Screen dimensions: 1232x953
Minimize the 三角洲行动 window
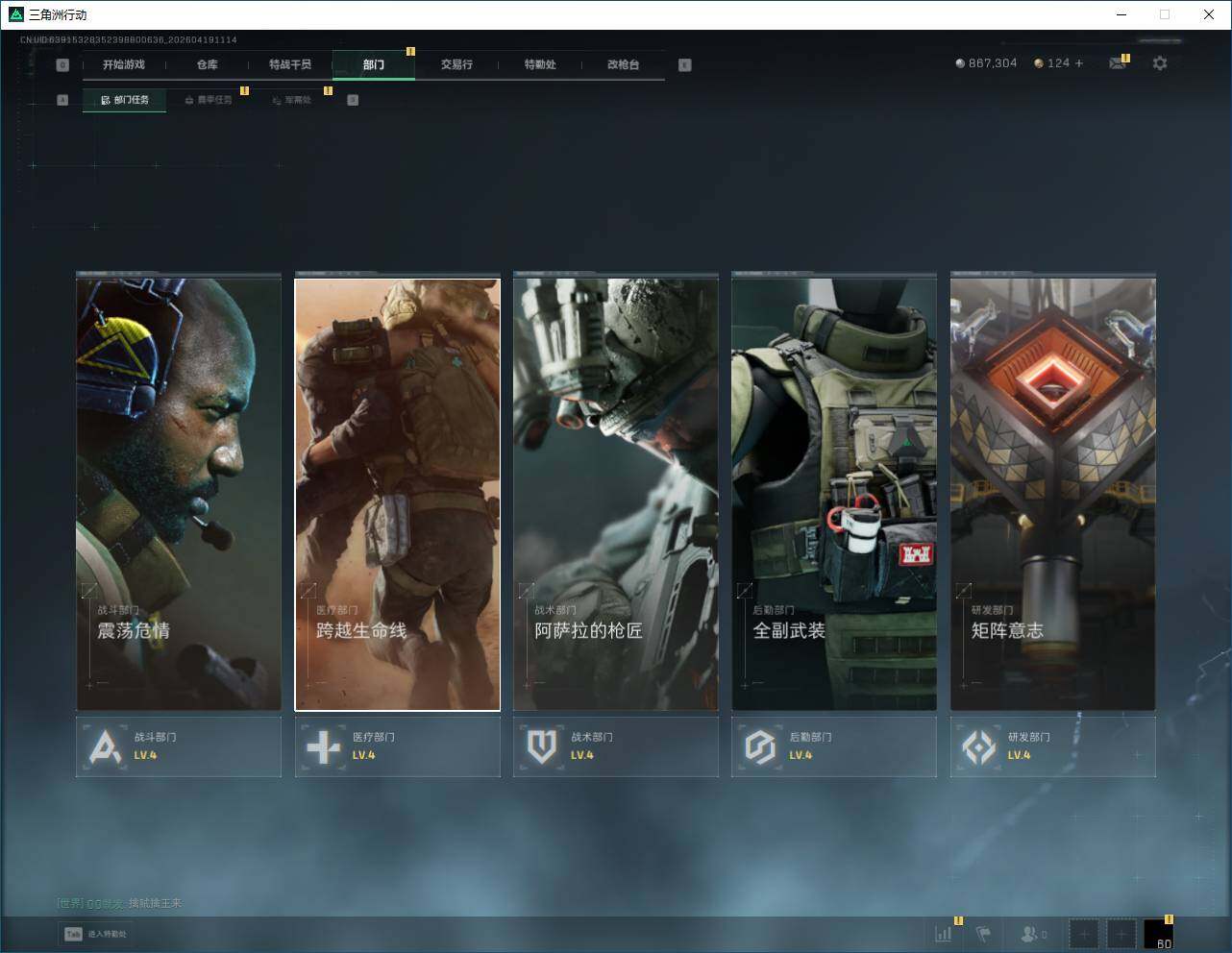pyautogui.click(x=1121, y=14)
